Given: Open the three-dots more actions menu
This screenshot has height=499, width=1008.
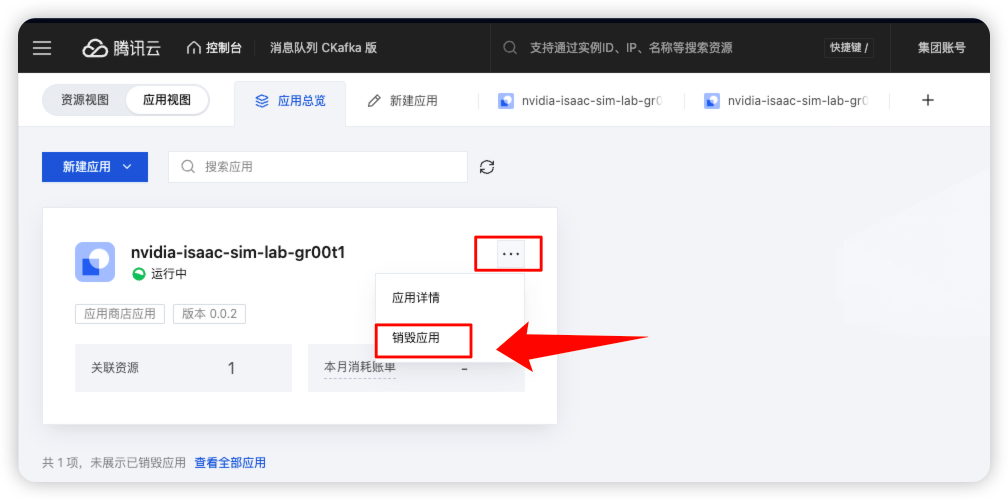Looking at the screenshot, I should 511,254.
